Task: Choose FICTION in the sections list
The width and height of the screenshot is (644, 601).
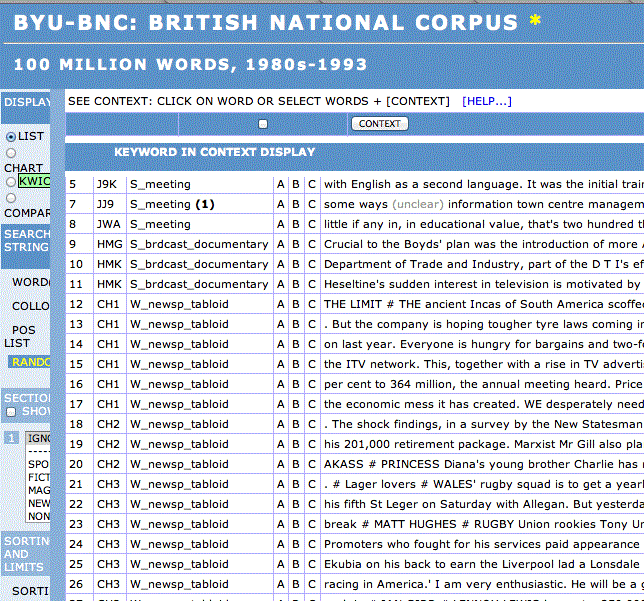Action: tap(38, 477)
